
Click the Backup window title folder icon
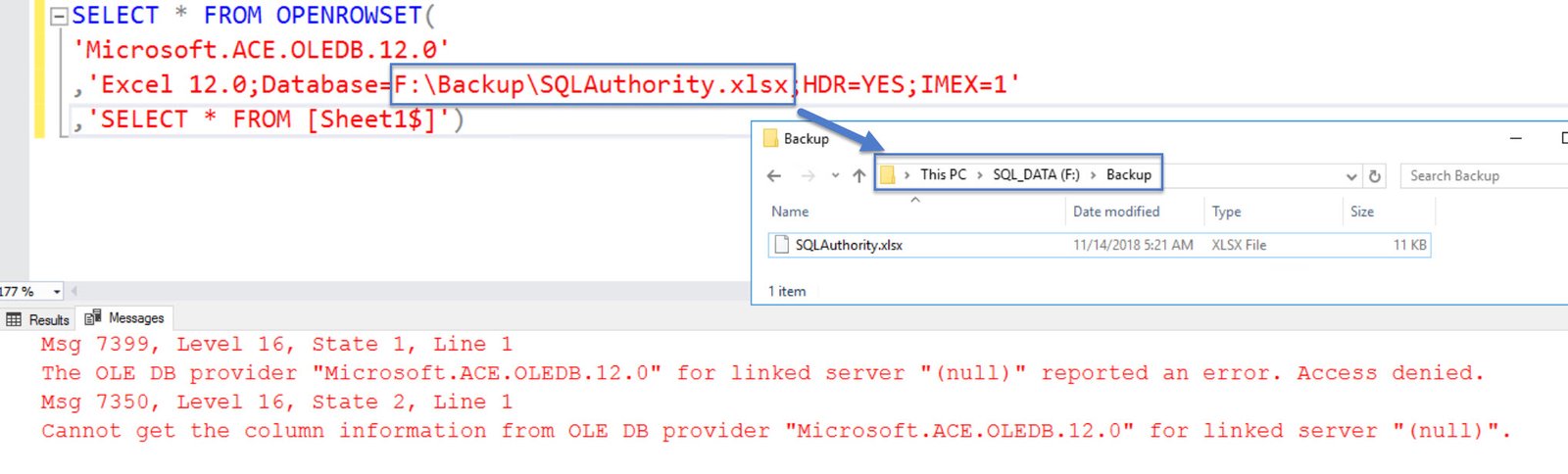770,138
